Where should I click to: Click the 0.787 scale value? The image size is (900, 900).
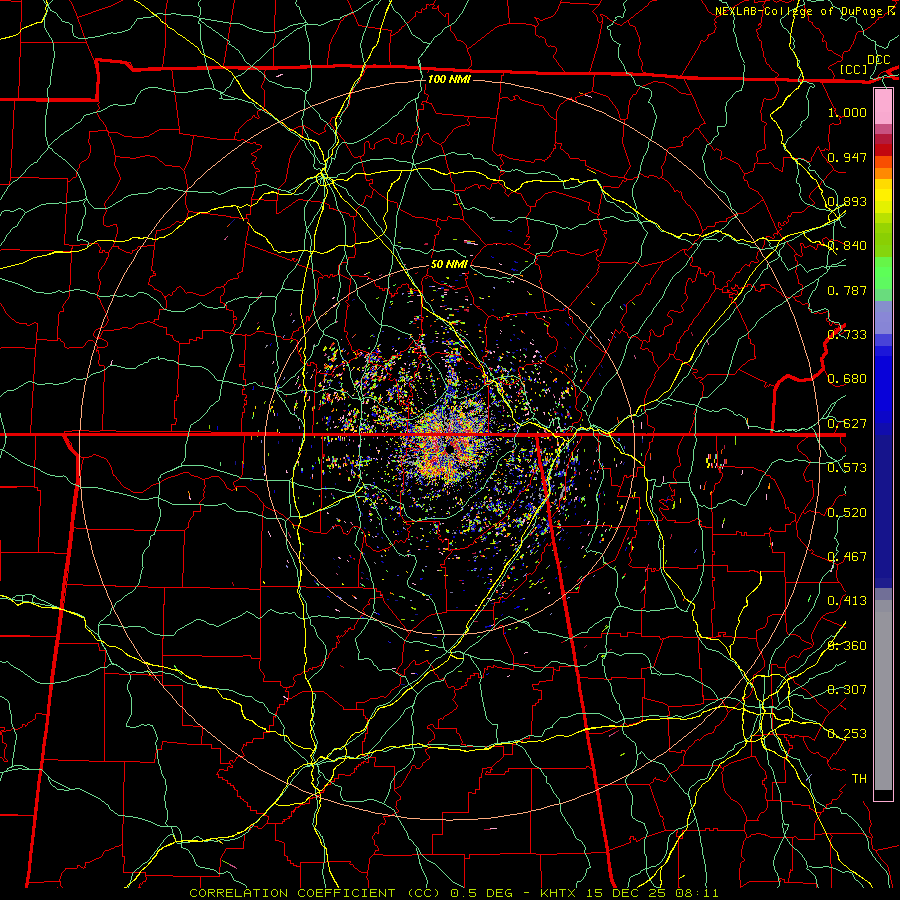847,290
